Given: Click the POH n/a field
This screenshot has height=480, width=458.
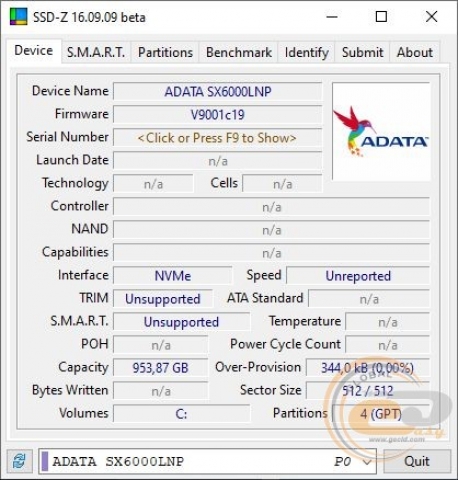Looking at the screenshot, I should [x=160, y=345].
